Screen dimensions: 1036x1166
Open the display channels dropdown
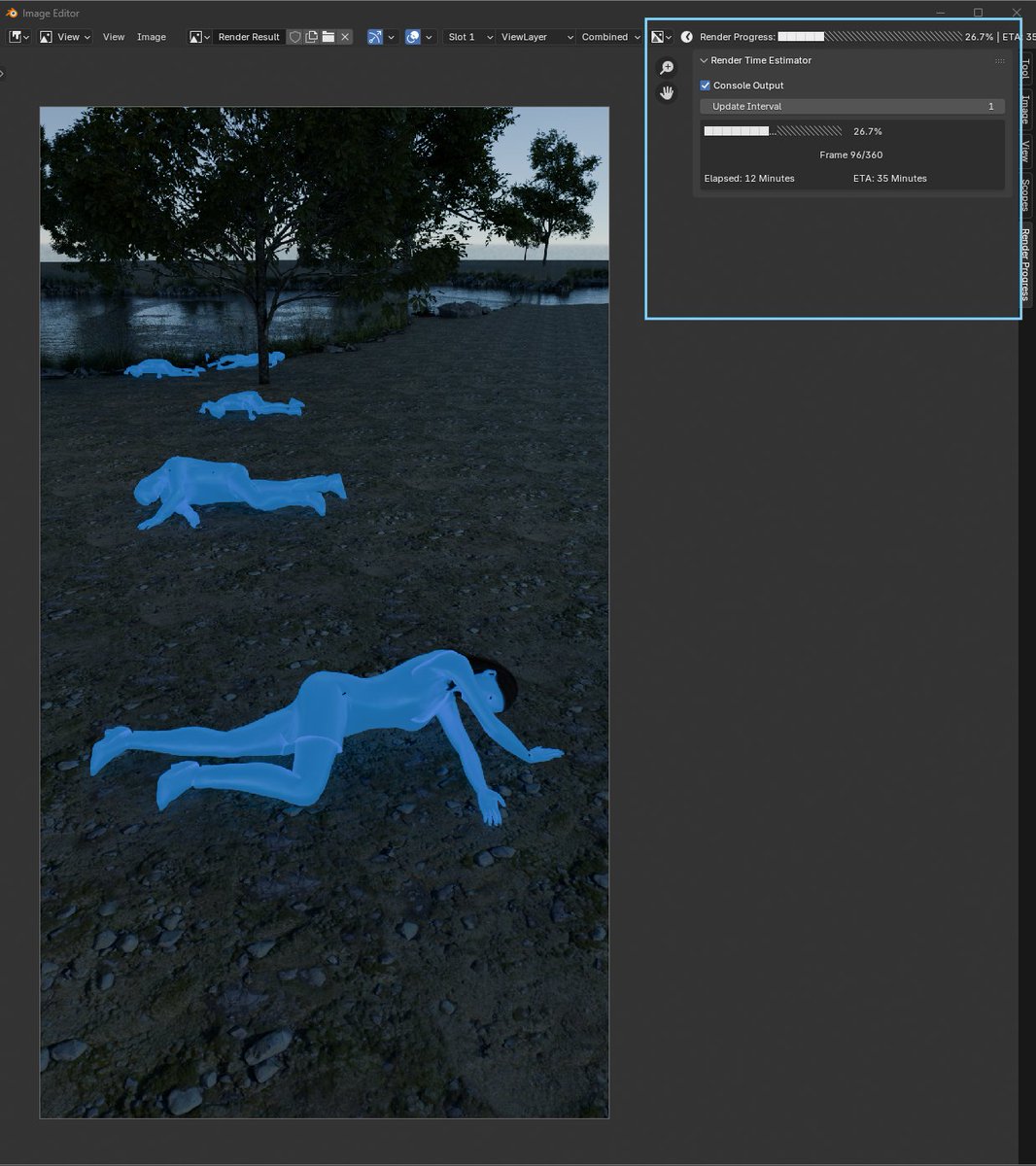tap(662, 37)
